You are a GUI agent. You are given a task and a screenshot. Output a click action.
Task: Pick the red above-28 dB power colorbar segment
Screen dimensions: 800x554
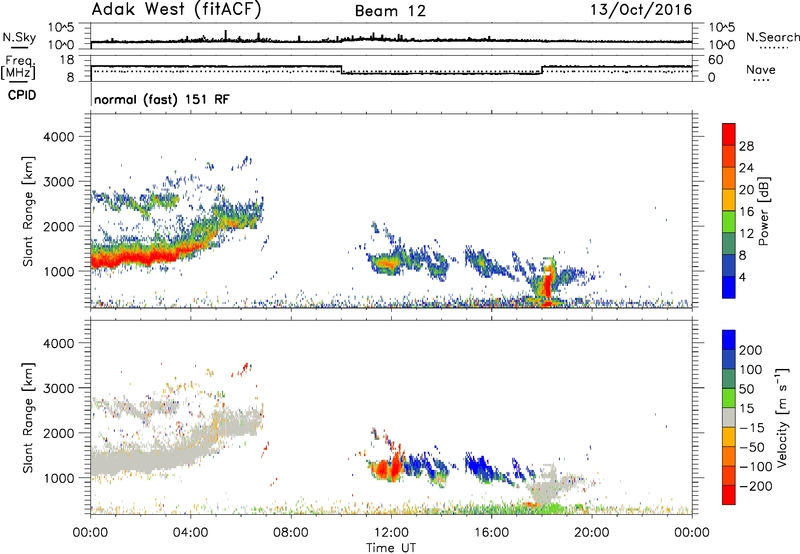(x=729, y=134)
